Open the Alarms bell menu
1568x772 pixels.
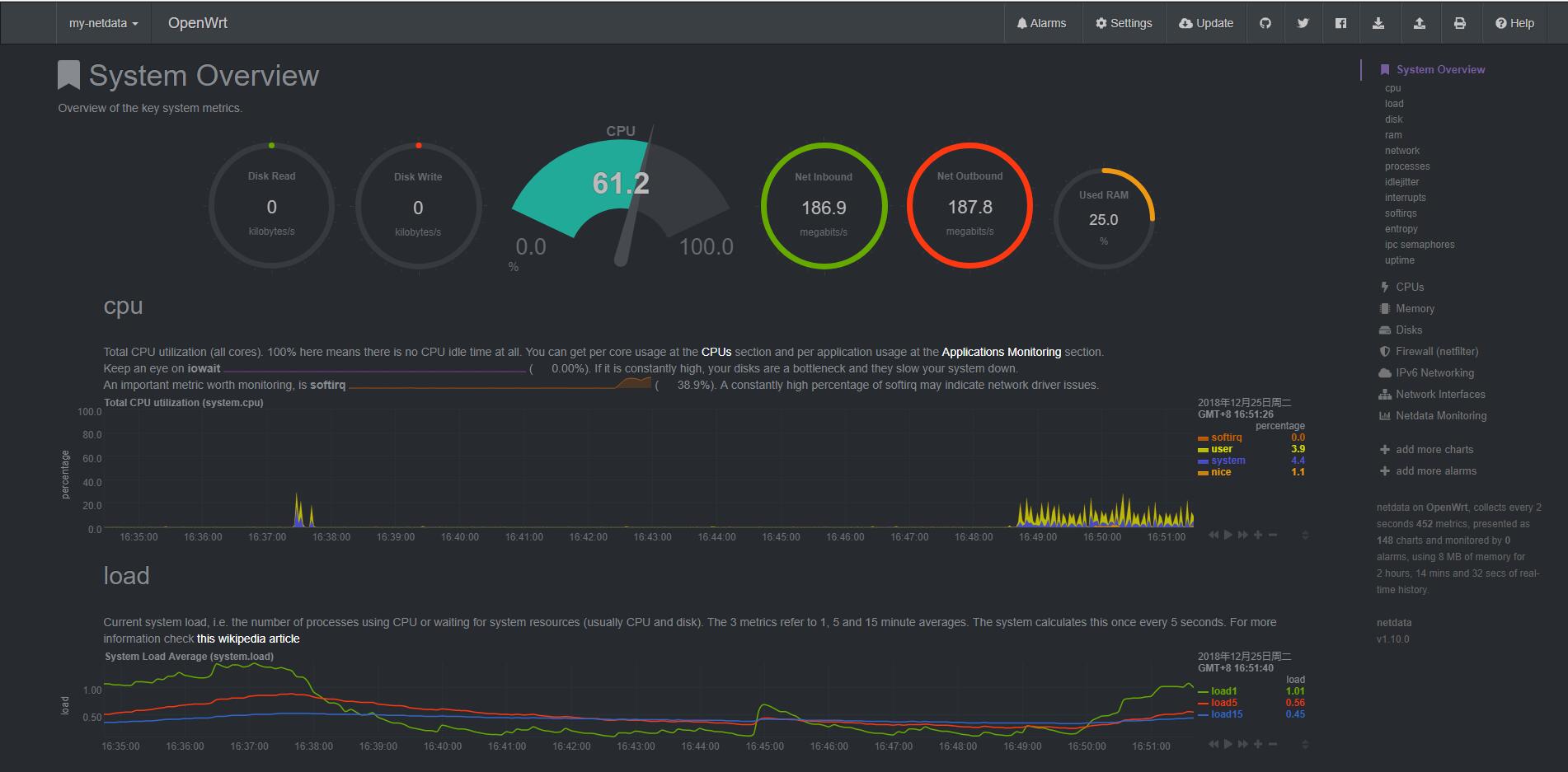point(1042,23)
